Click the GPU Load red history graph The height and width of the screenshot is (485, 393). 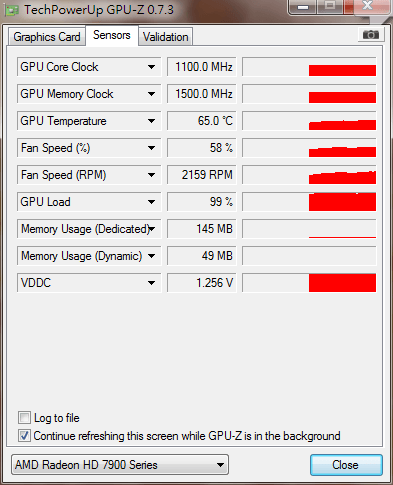[x=309, y=202]
